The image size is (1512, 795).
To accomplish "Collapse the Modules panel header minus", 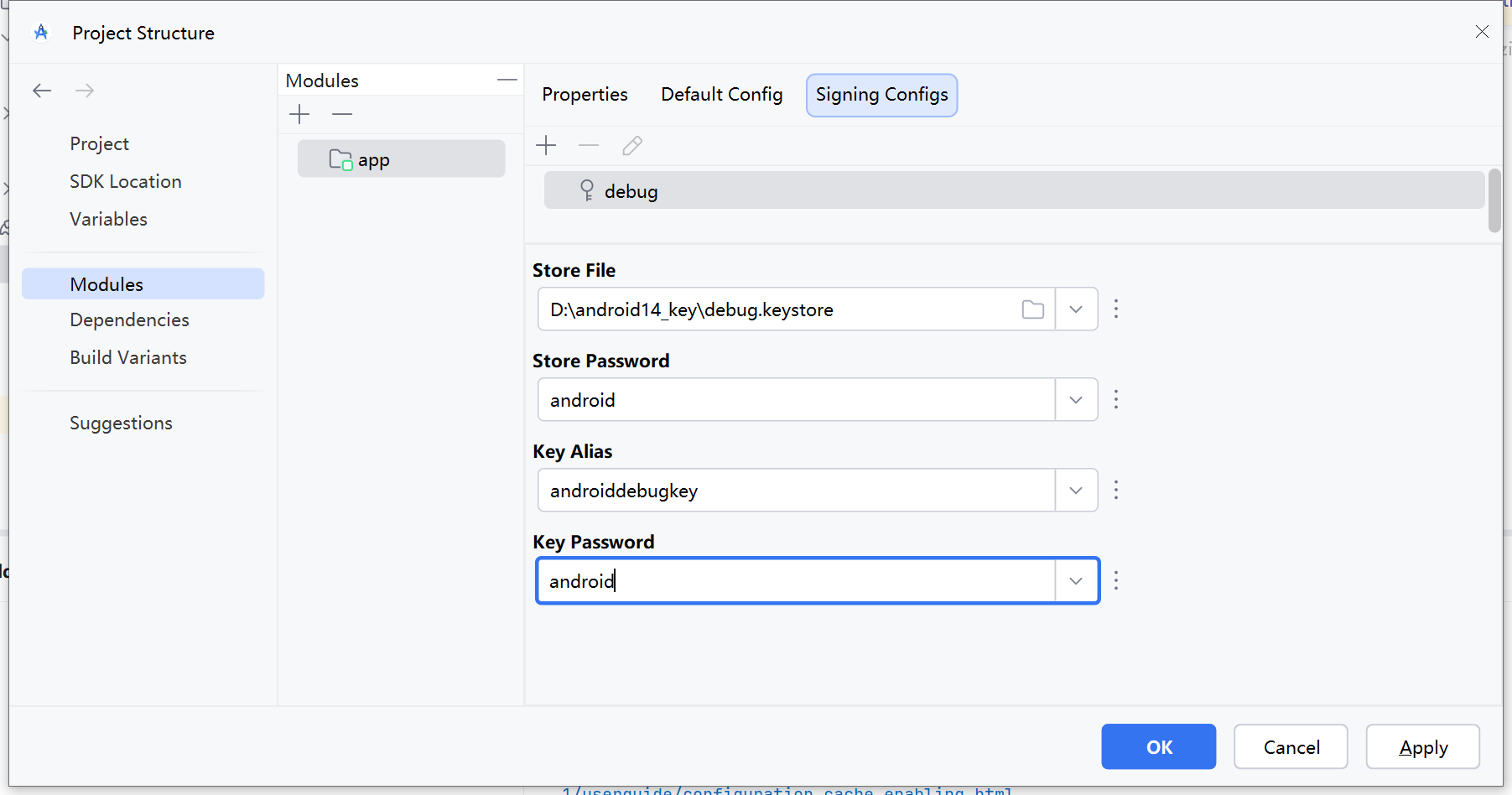I will coord(507,80).
